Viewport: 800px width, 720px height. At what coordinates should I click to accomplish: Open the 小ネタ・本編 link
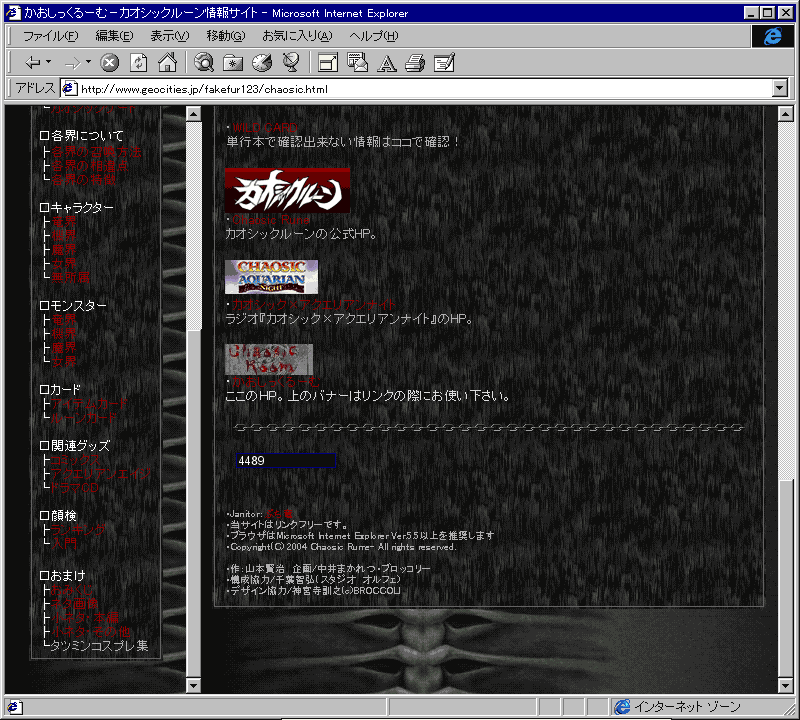(85, 617)
